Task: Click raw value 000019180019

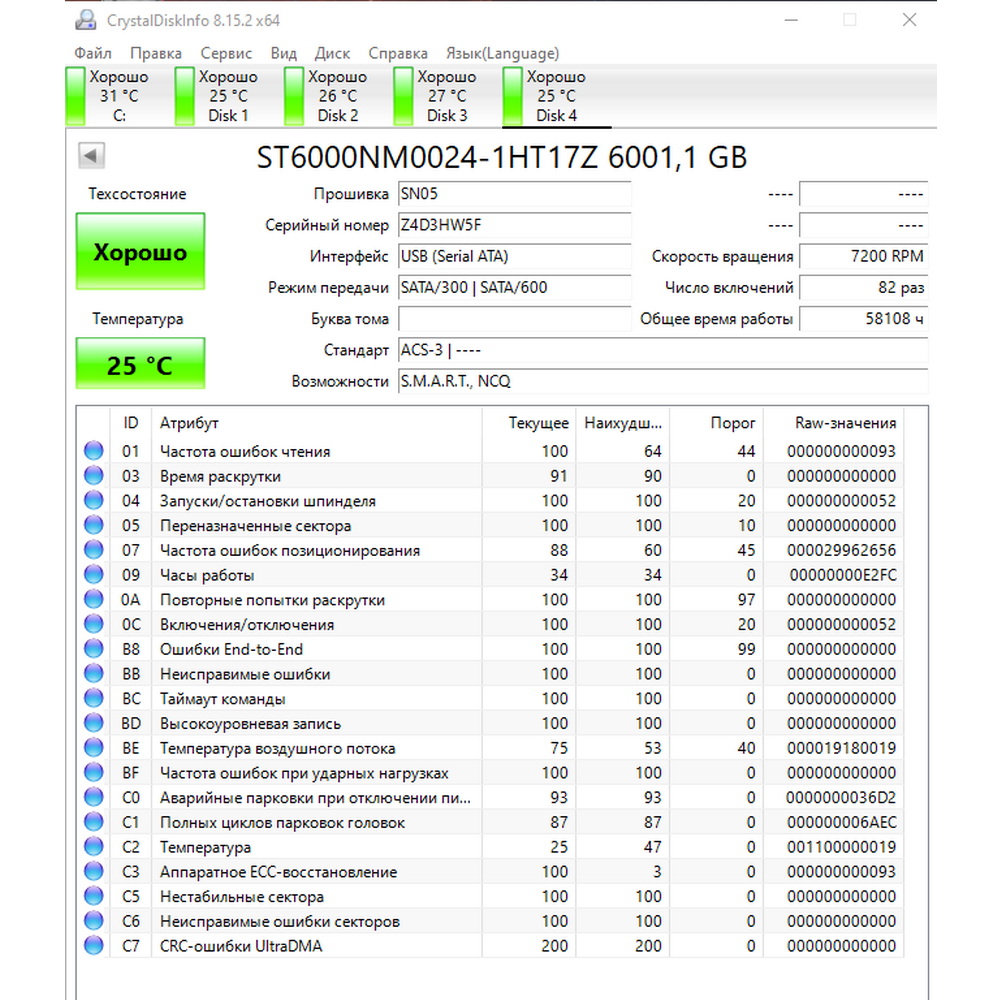Action: pyautogui.click(x=841, y=748)
